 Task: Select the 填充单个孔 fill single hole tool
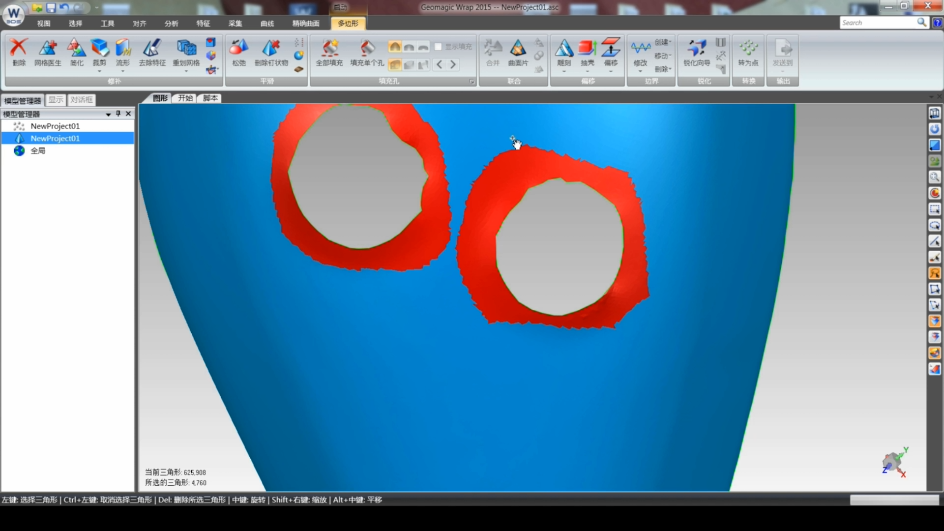[x=367, y=49]
